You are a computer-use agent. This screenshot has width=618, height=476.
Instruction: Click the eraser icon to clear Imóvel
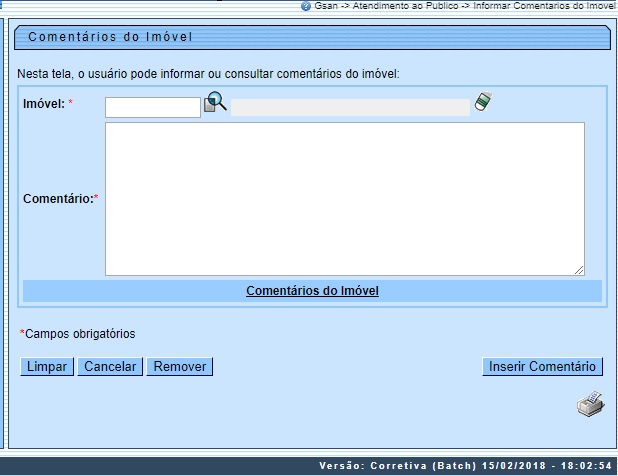(484, 103)
